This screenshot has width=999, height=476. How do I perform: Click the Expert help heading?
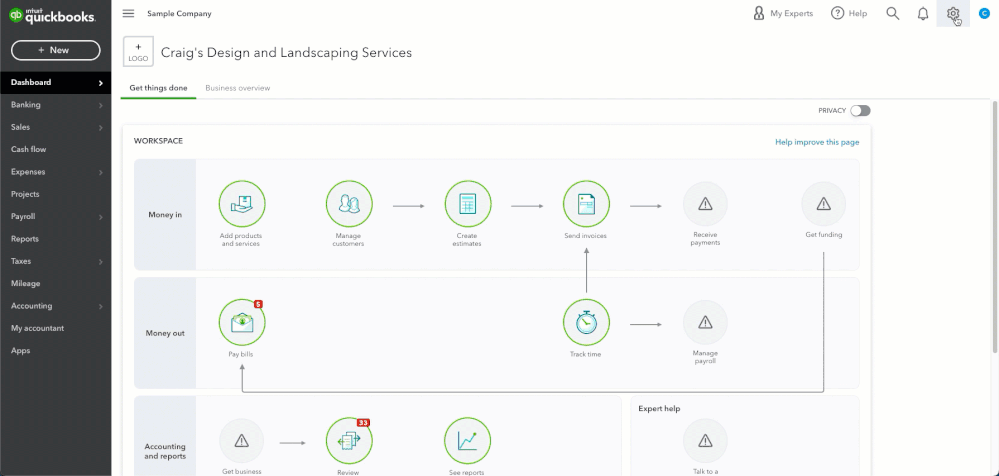pyautogui.click(x=659, y=408)
